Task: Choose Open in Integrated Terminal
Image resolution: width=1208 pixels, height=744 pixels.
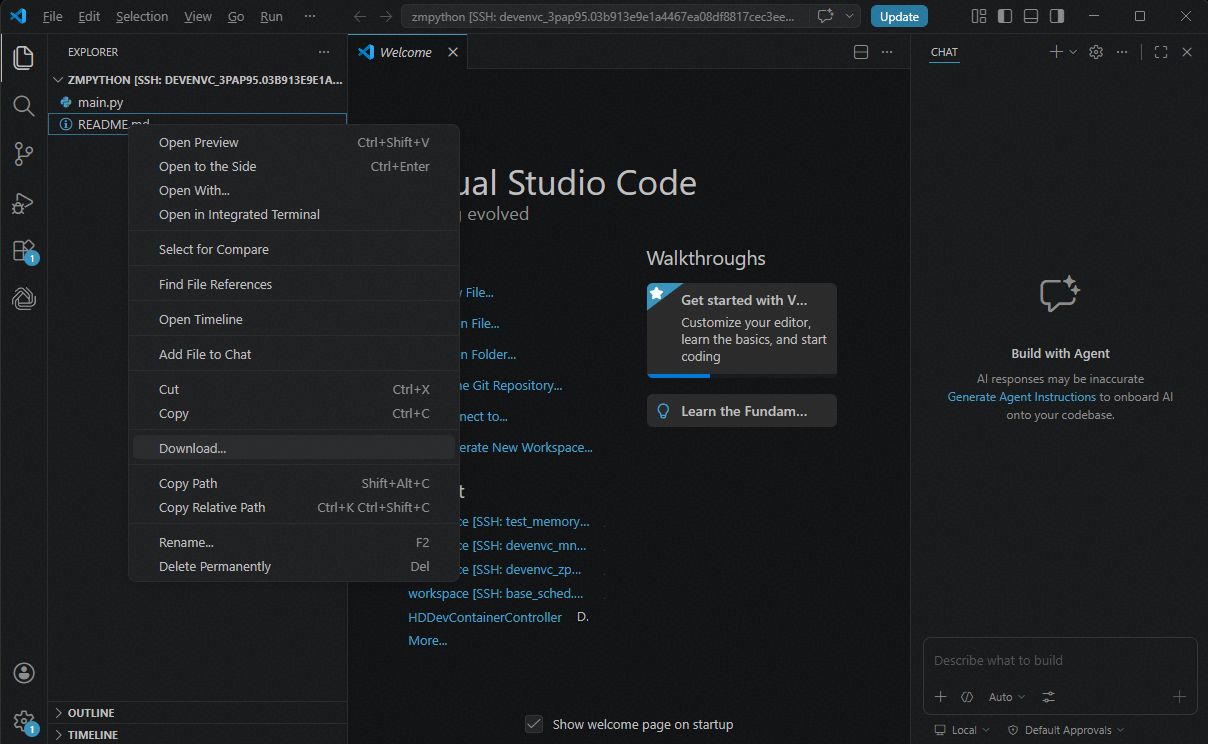Action: click(294, 214)
